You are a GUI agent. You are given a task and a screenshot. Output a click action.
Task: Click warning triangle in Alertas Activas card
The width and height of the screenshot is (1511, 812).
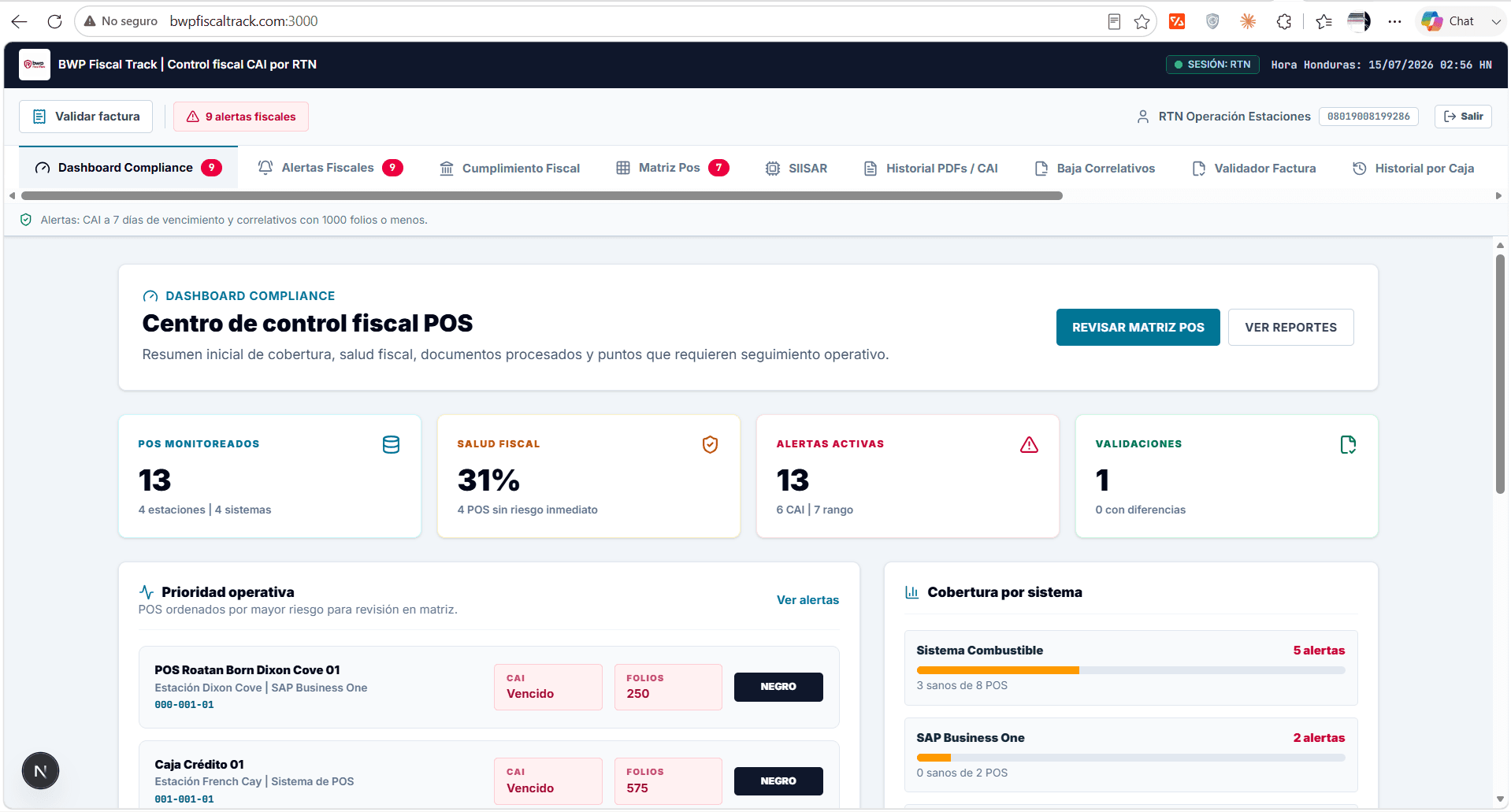pyautogui.click(x=1029, y=445)
